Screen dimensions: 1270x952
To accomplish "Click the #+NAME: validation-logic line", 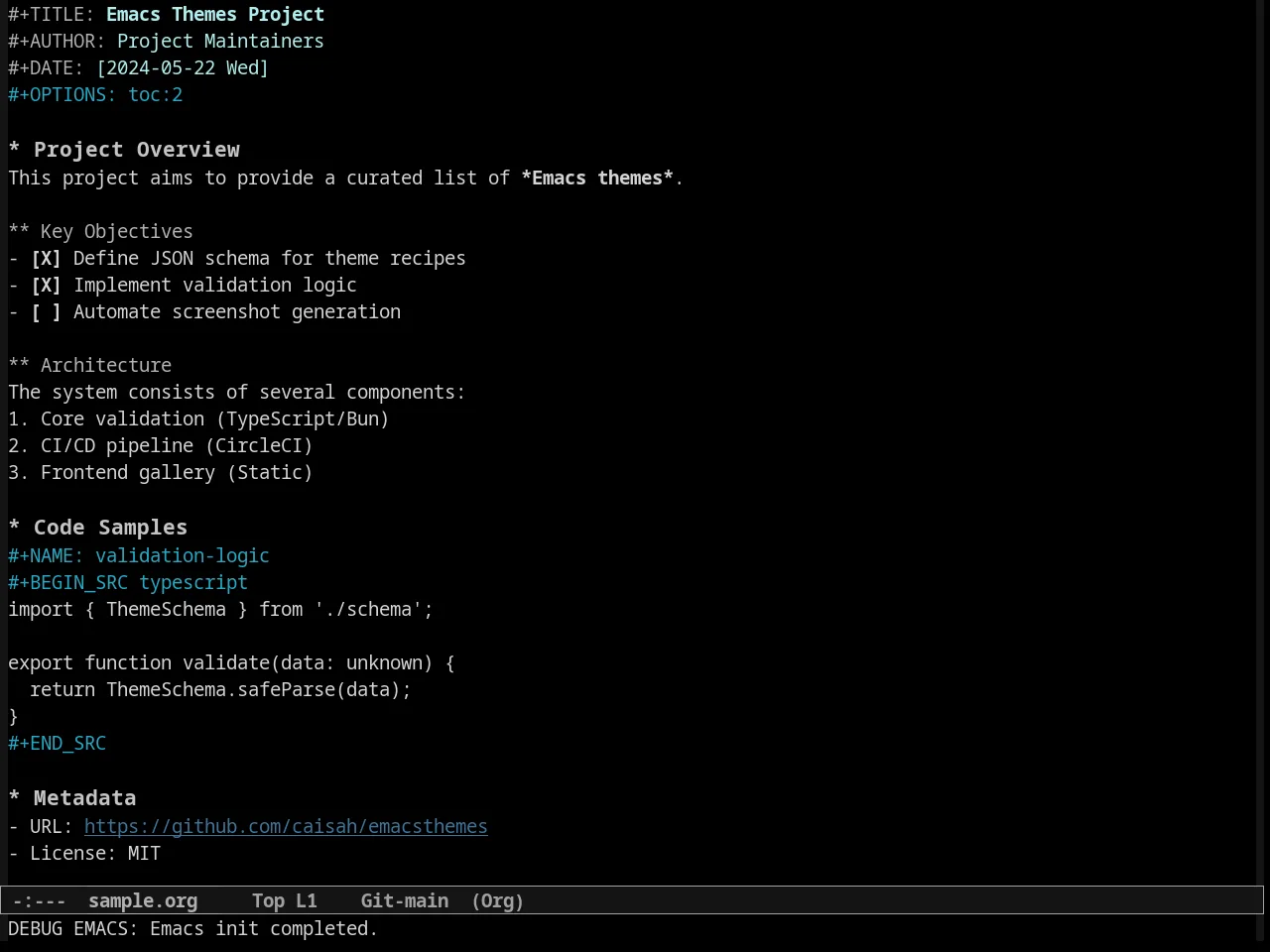I will pyautogui.click(x=139, y=556).
